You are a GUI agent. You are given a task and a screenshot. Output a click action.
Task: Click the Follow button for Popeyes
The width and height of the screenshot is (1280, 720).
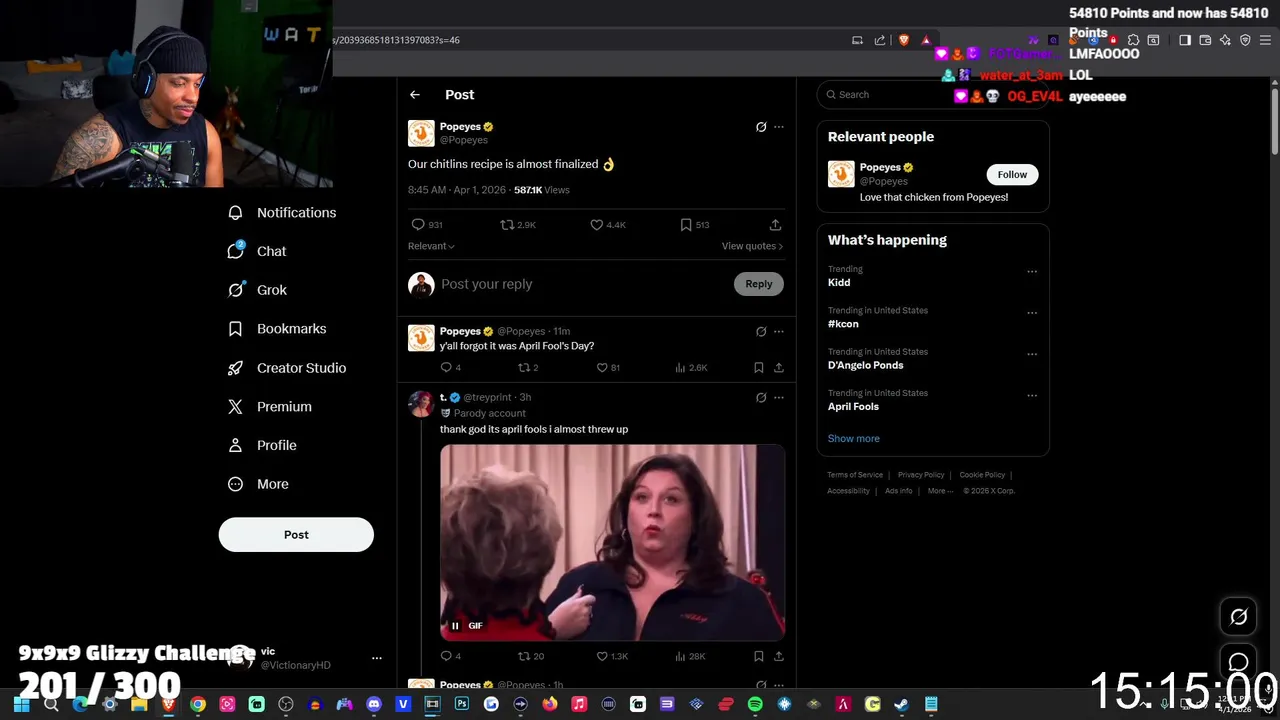[x=1012, y=175]
